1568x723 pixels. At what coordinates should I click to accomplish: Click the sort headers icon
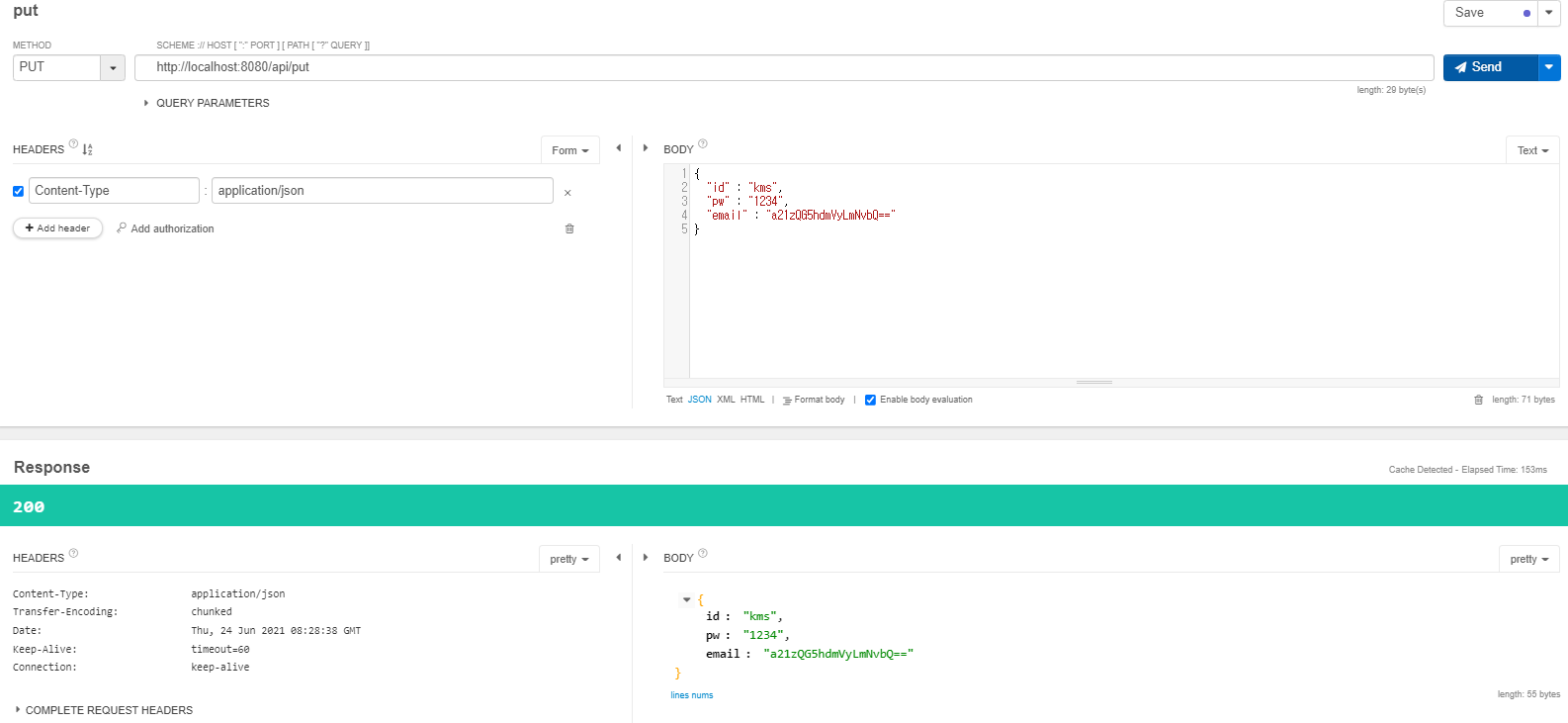(x=87, y=150)
